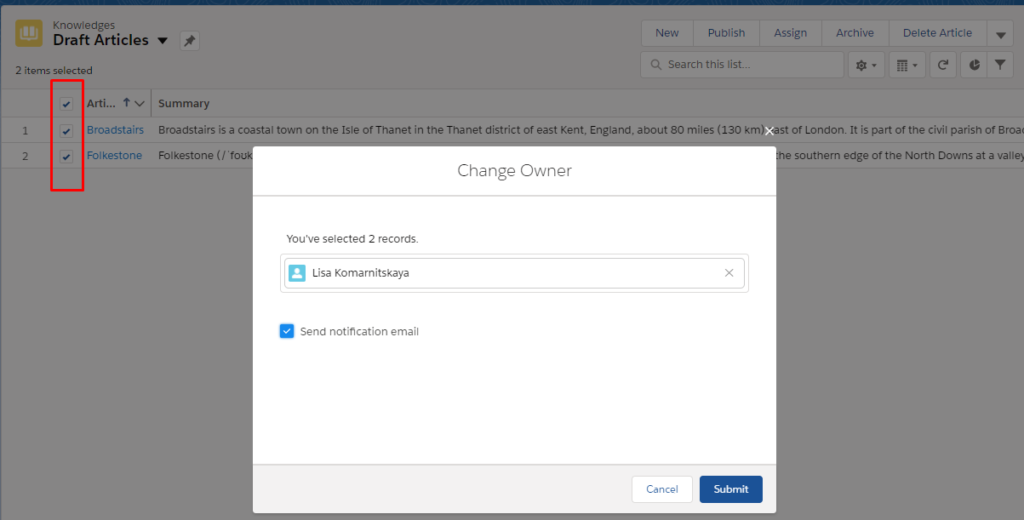Click the "You've selected 2 records" text

pyautogui.click(x=352, y=239)
